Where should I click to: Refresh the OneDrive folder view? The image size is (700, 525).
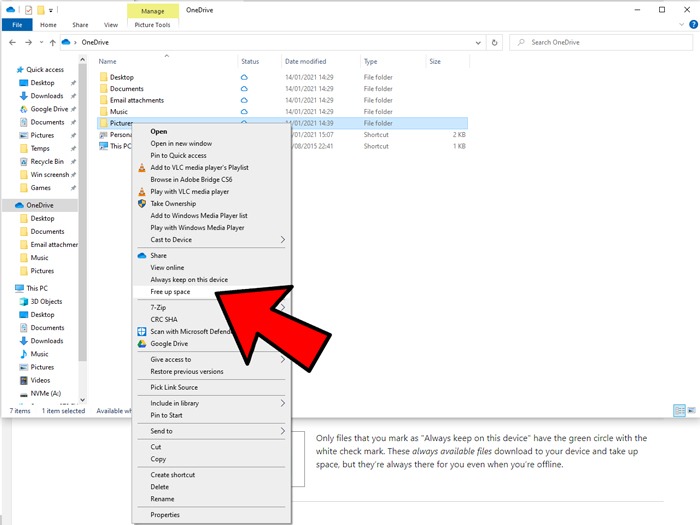(x=494, y=42)
